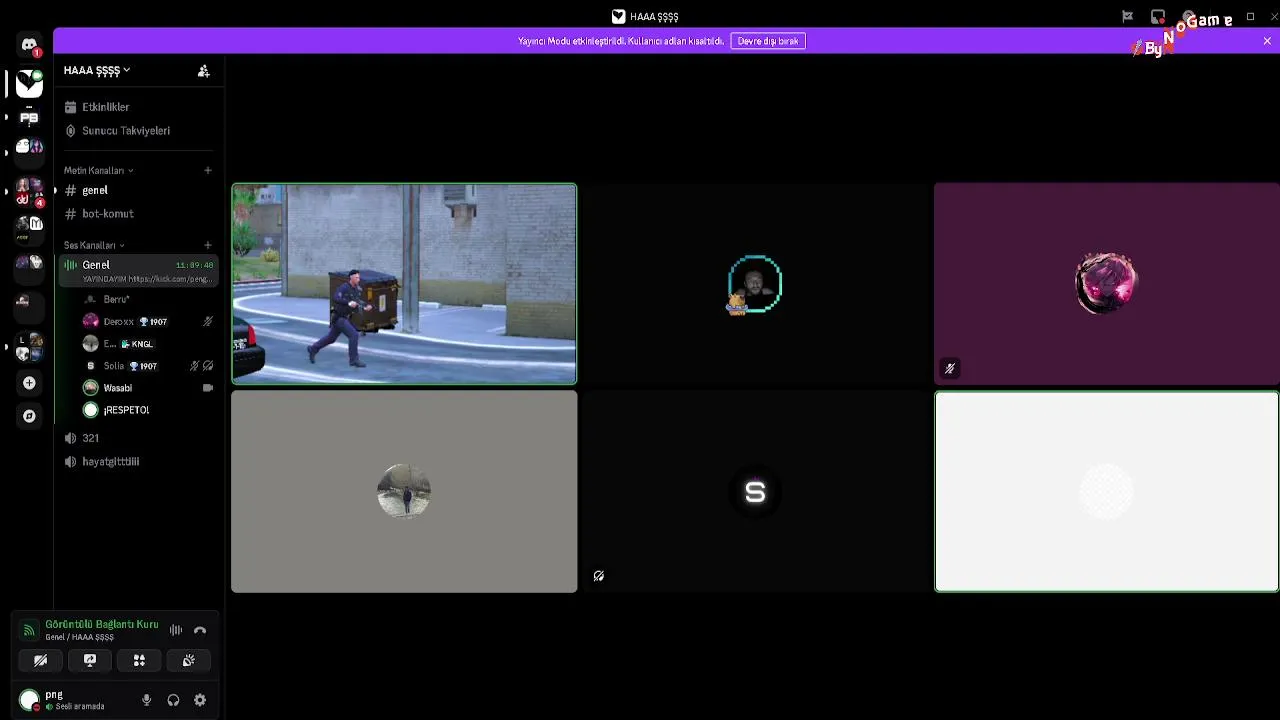Click the deafened headphone icon beside Solia

tap(208, 366)
